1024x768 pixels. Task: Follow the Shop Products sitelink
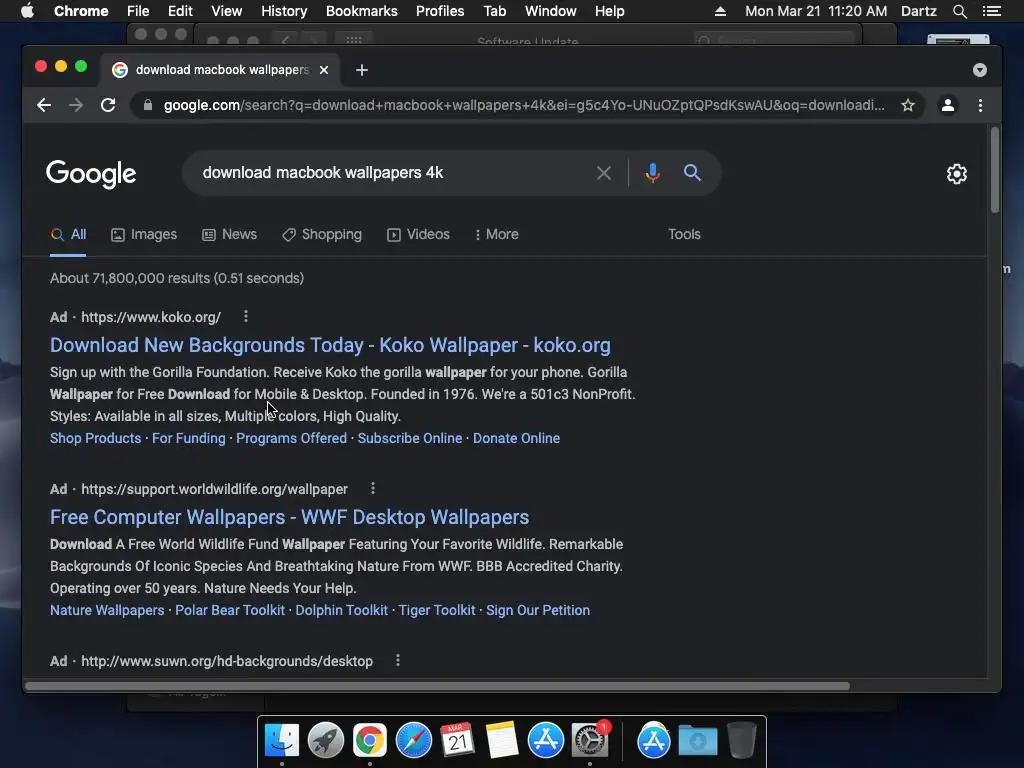coord(95,438)
